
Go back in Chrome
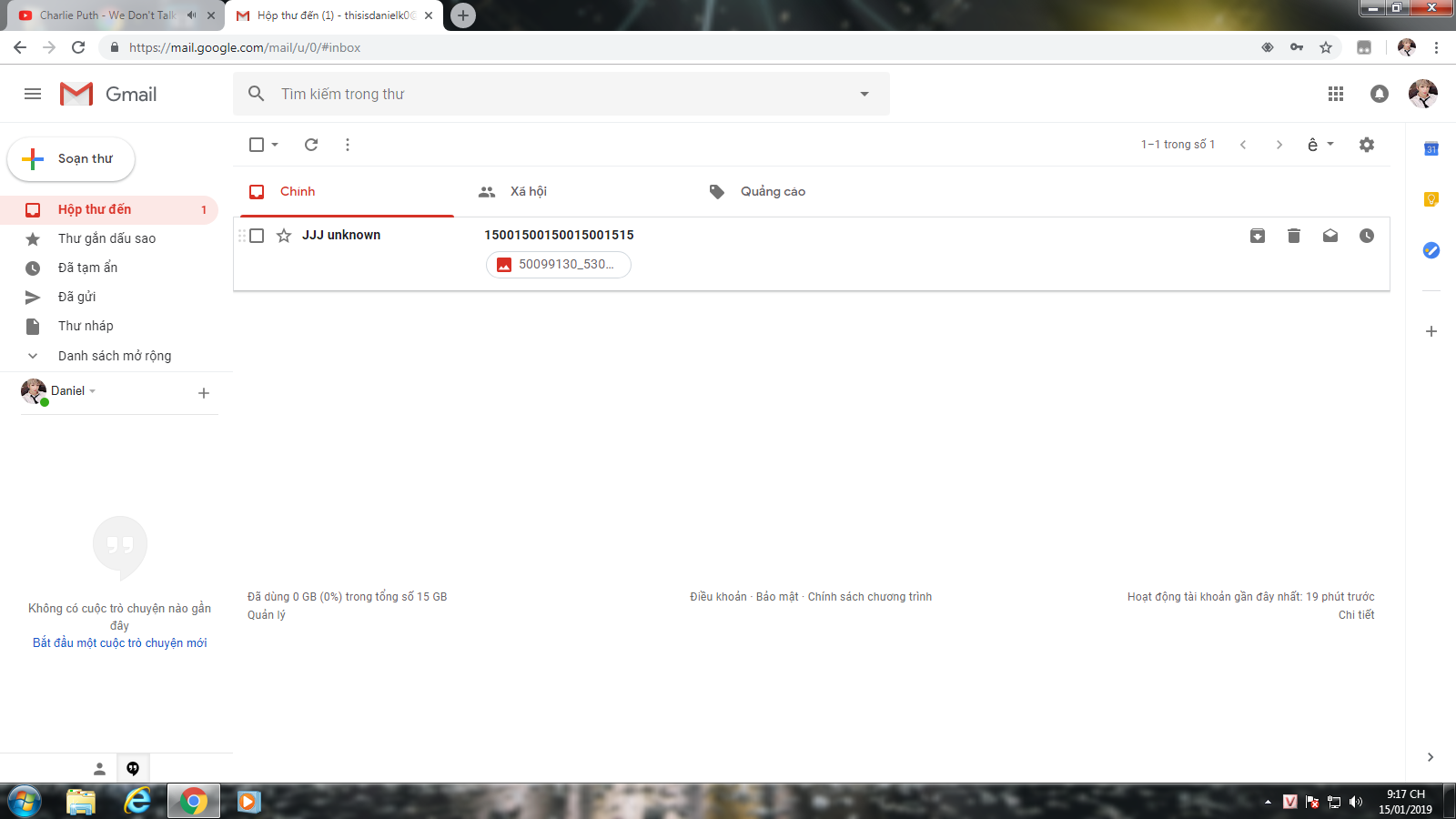[x=20, y=47]
